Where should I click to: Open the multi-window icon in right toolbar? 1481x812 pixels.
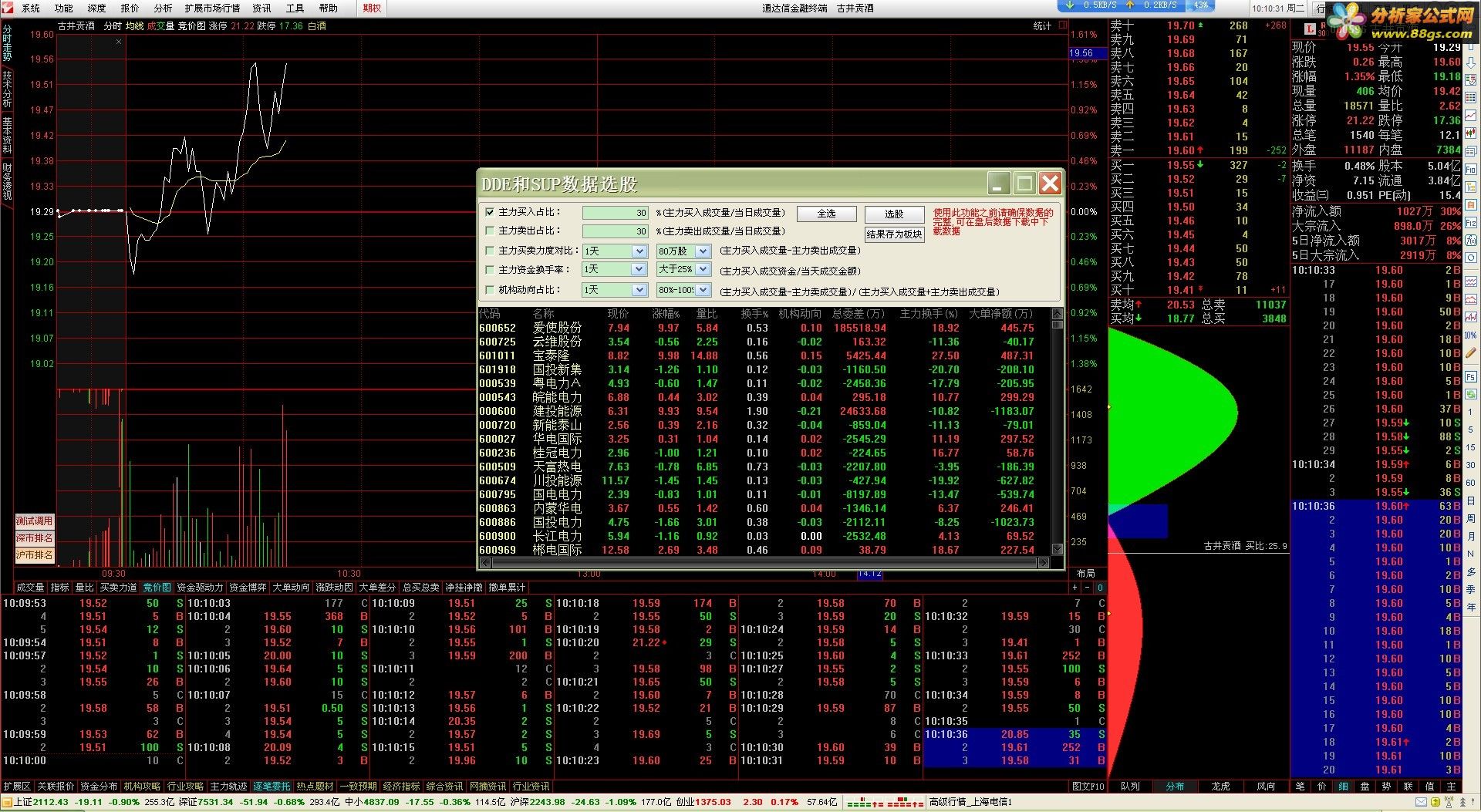click(x=1471, y=151)
